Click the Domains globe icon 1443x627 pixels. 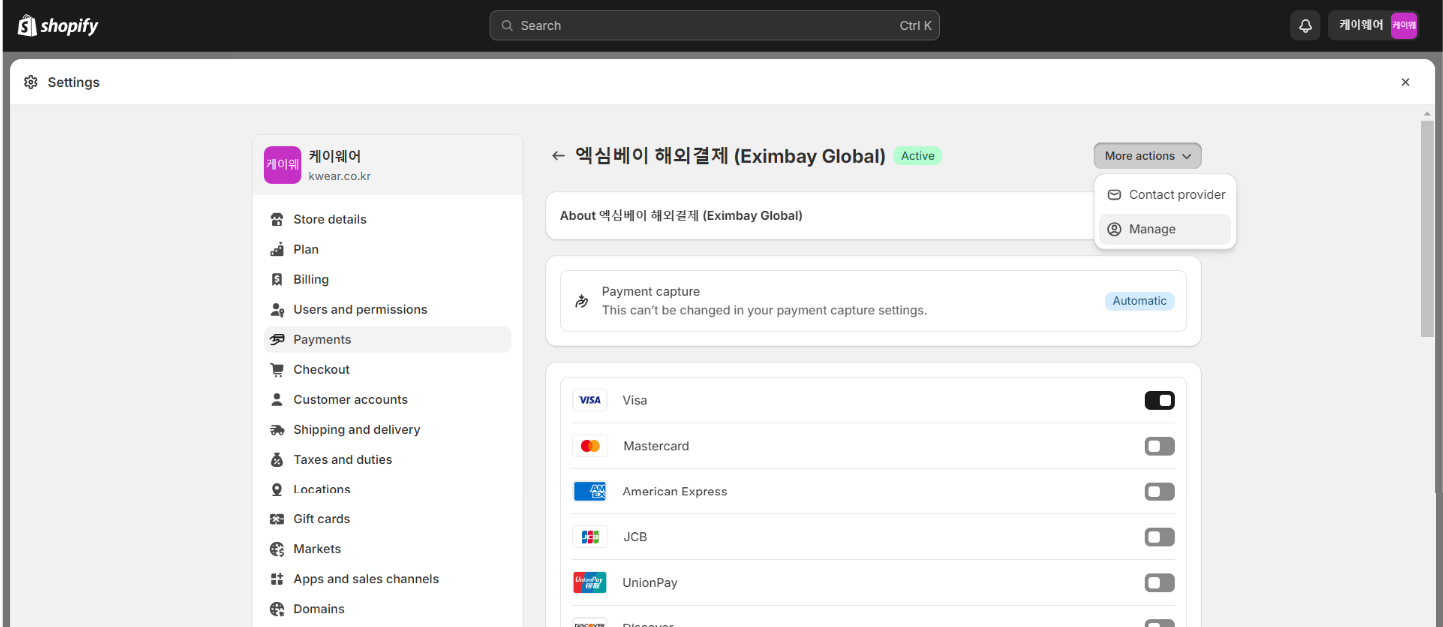(277, 609)
